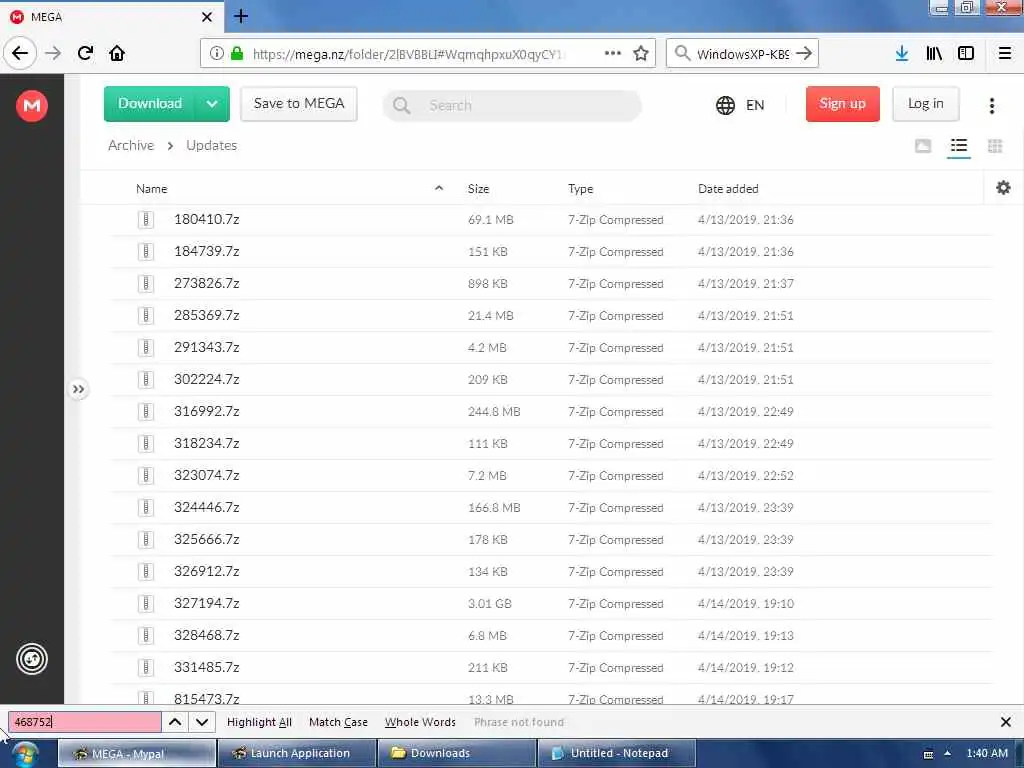1024x768 pixels.
Task: Click the green Download button
Action: 150,104
